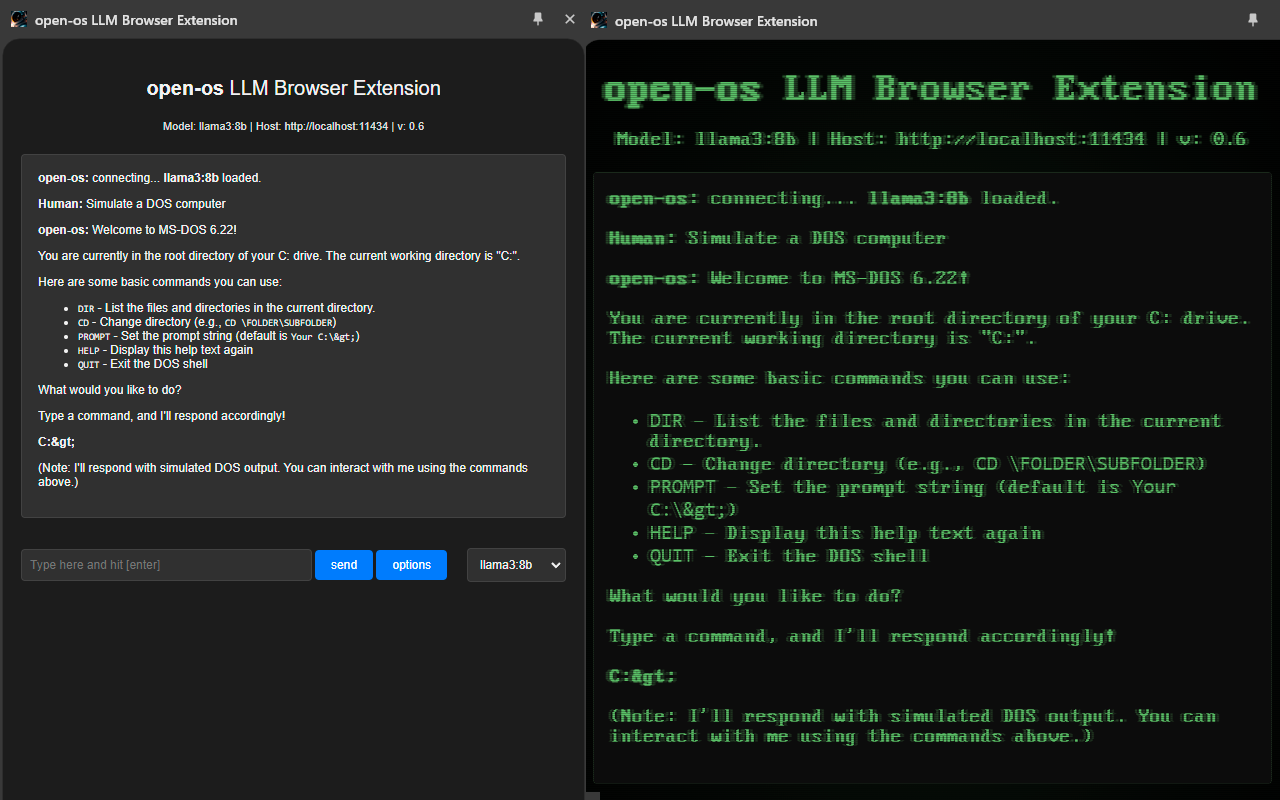Click green 'You are currently in the root' paragraph

point(929,328)
